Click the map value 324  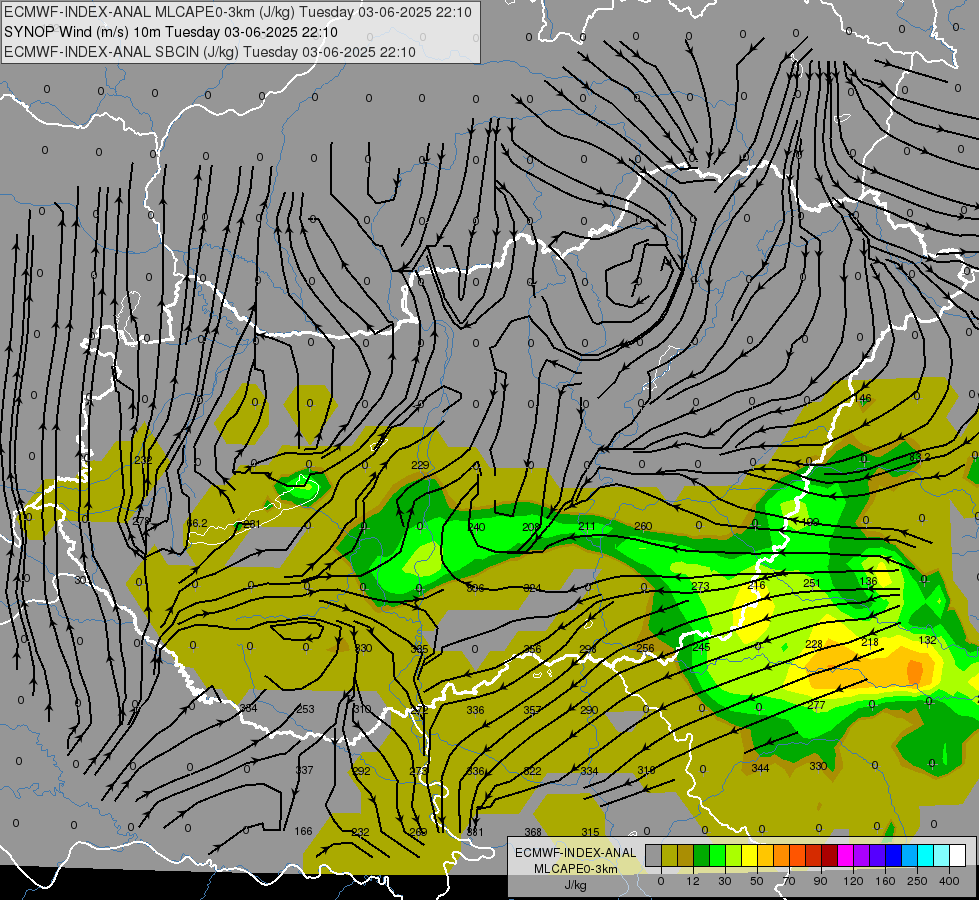click(532, 588)
